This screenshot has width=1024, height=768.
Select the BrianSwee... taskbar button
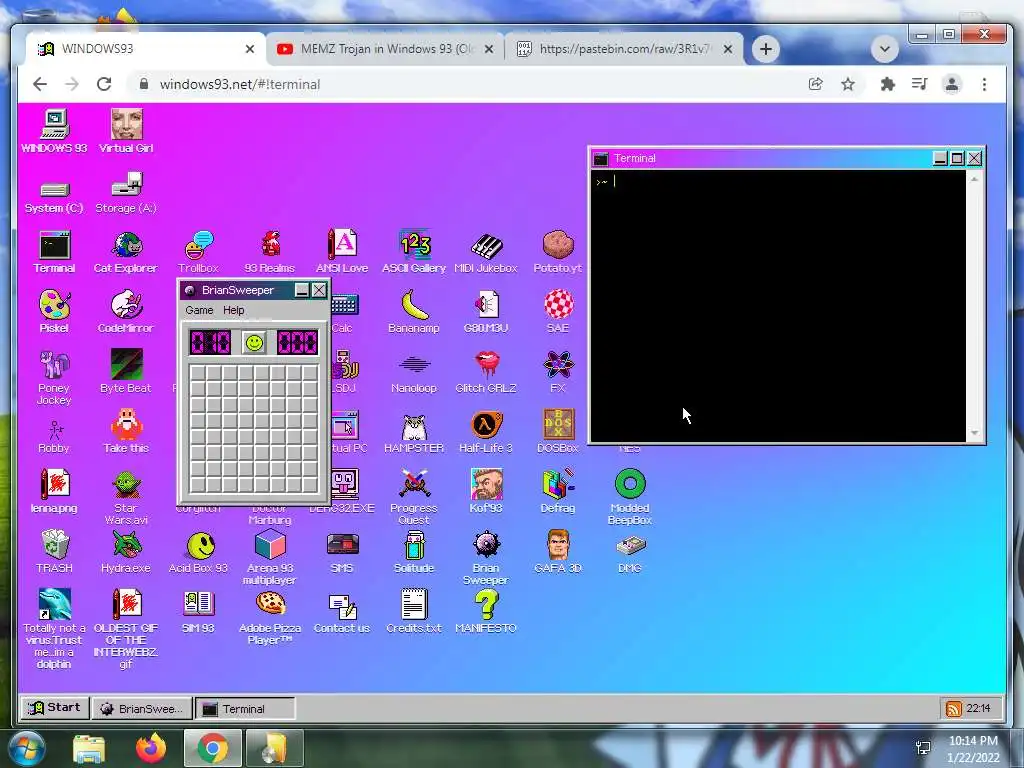pos(142,709)
